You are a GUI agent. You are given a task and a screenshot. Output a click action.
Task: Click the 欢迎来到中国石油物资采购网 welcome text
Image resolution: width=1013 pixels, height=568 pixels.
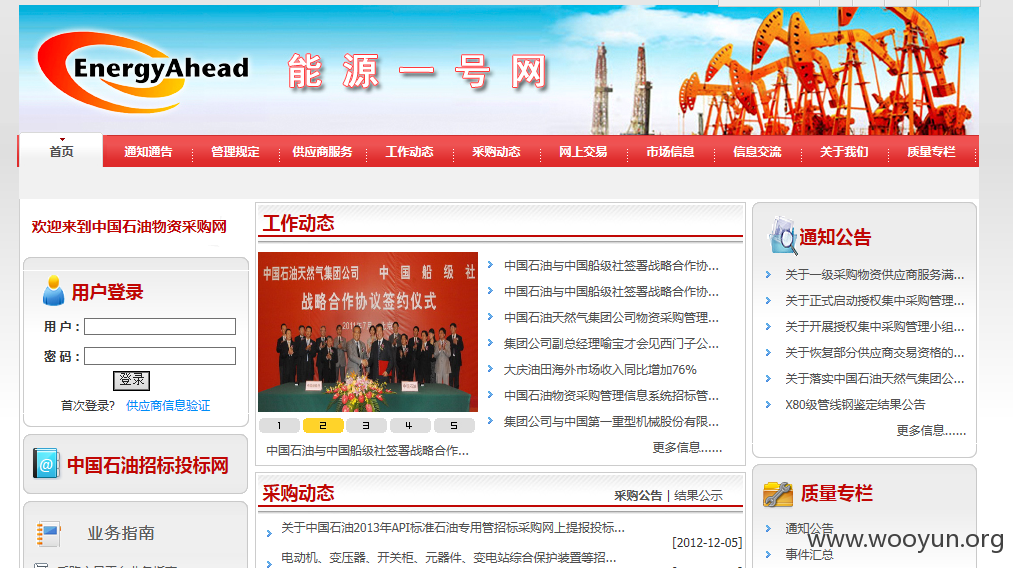[x=129, y=227]
